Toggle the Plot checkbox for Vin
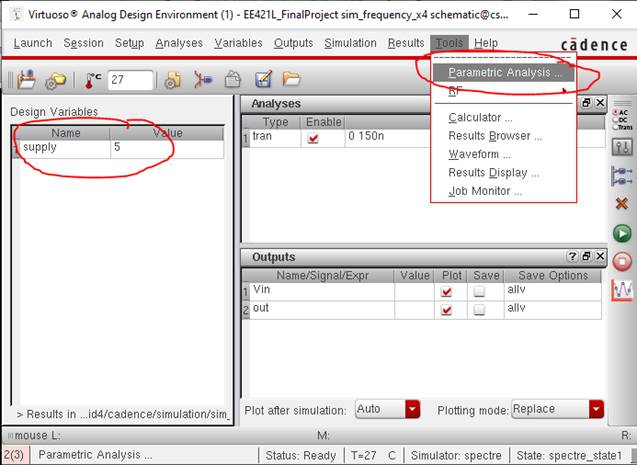 point(446,291)
